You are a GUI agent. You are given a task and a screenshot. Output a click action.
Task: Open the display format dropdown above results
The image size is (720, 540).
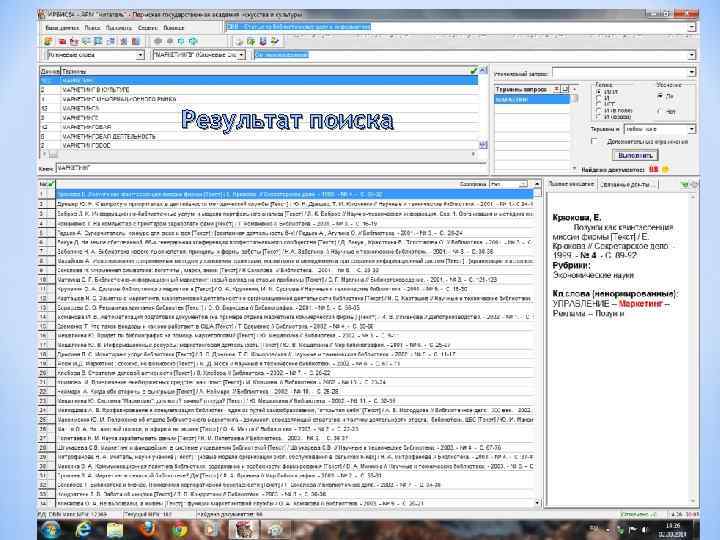click(x=523, y=184)
